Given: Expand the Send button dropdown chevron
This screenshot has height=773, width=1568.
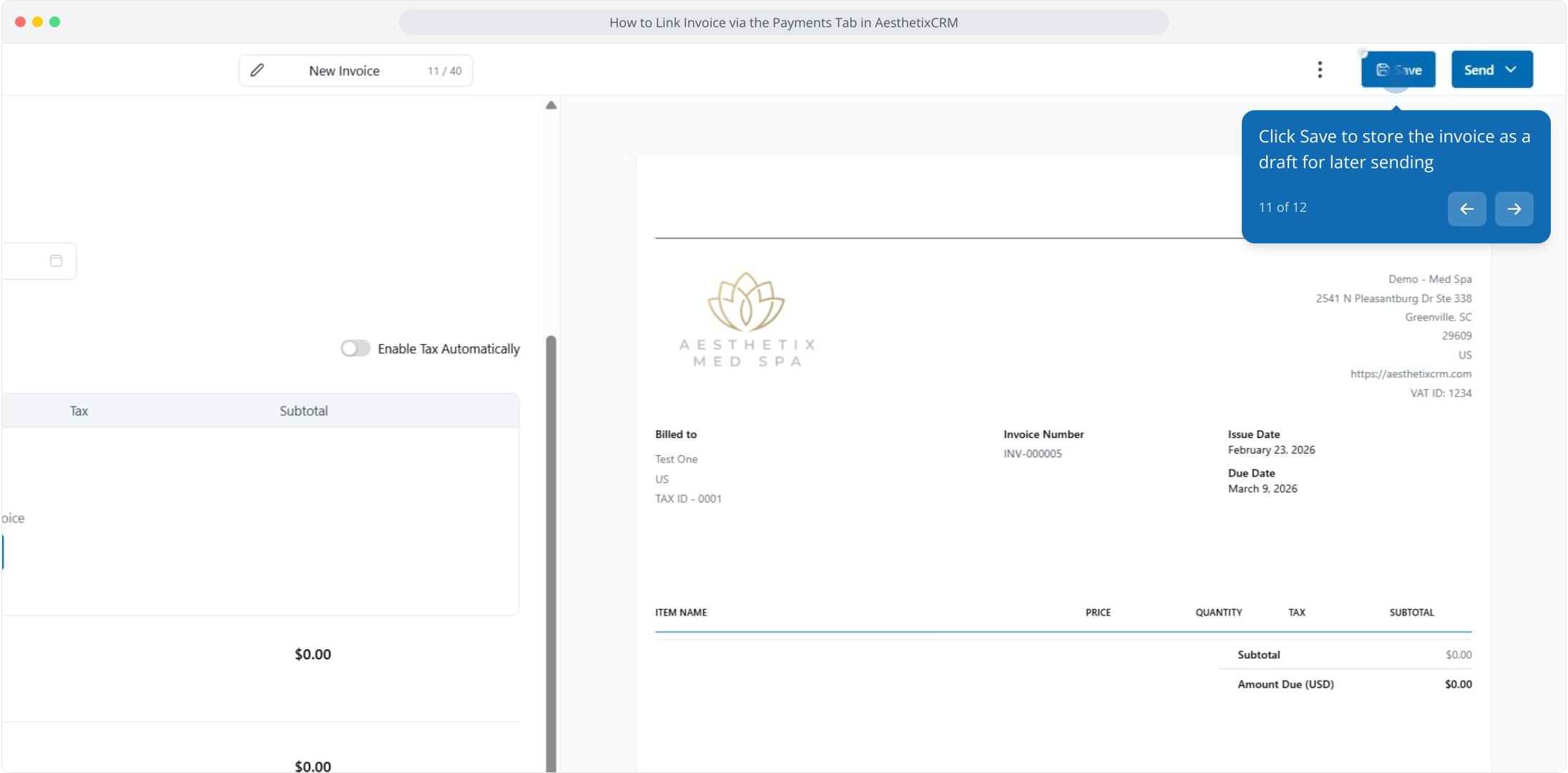Looking at the screenshot, I should pyautogui.click(x=1511, y=69).
